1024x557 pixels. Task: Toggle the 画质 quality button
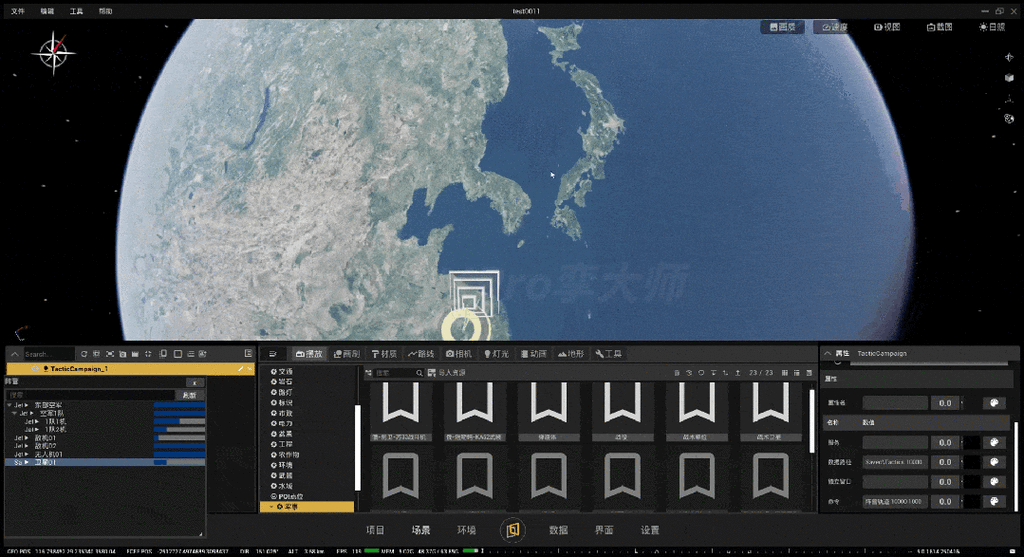pyautogui.click(x=782, y=27)
